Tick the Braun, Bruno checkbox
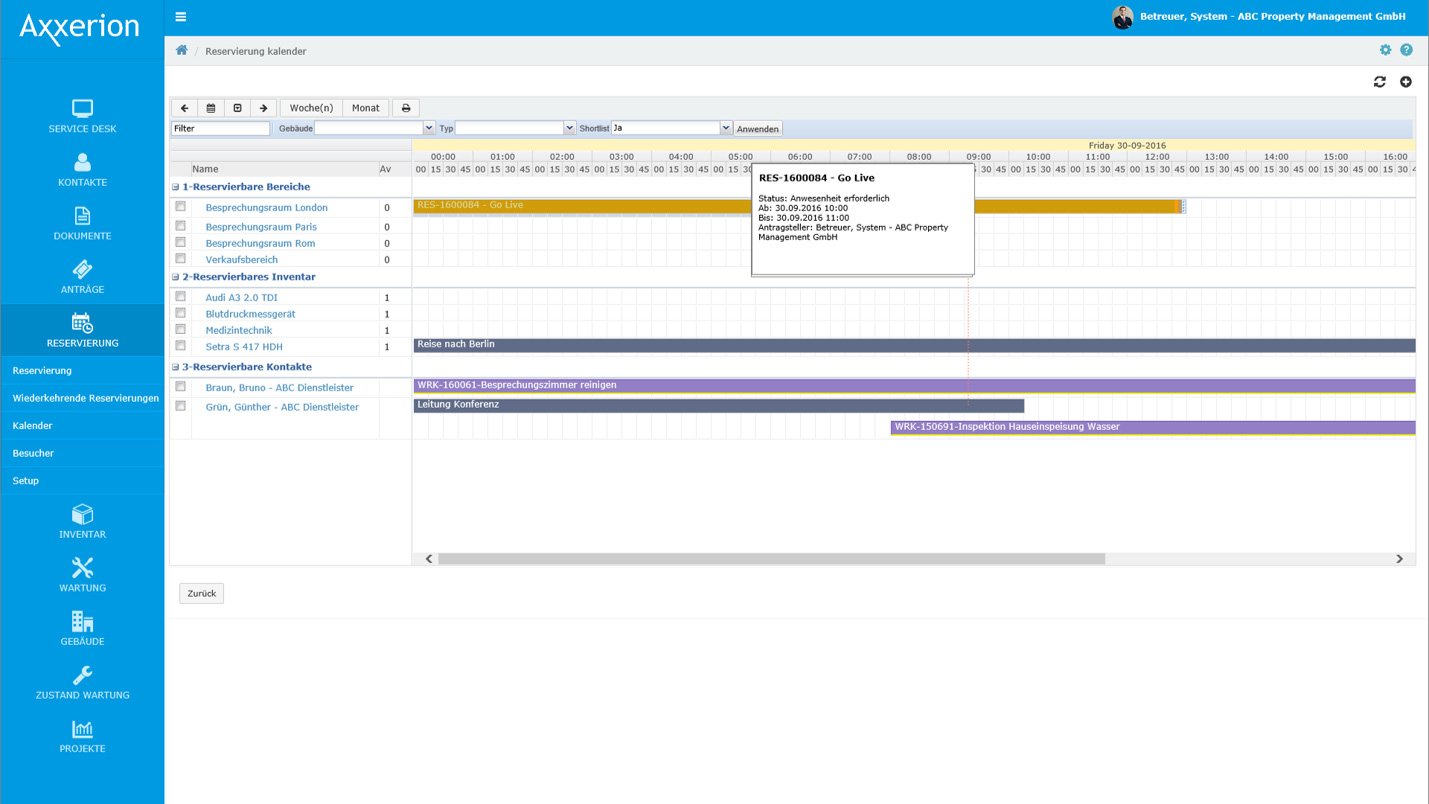Screen dimensions: 1429x804 click(x=181, y=386)
